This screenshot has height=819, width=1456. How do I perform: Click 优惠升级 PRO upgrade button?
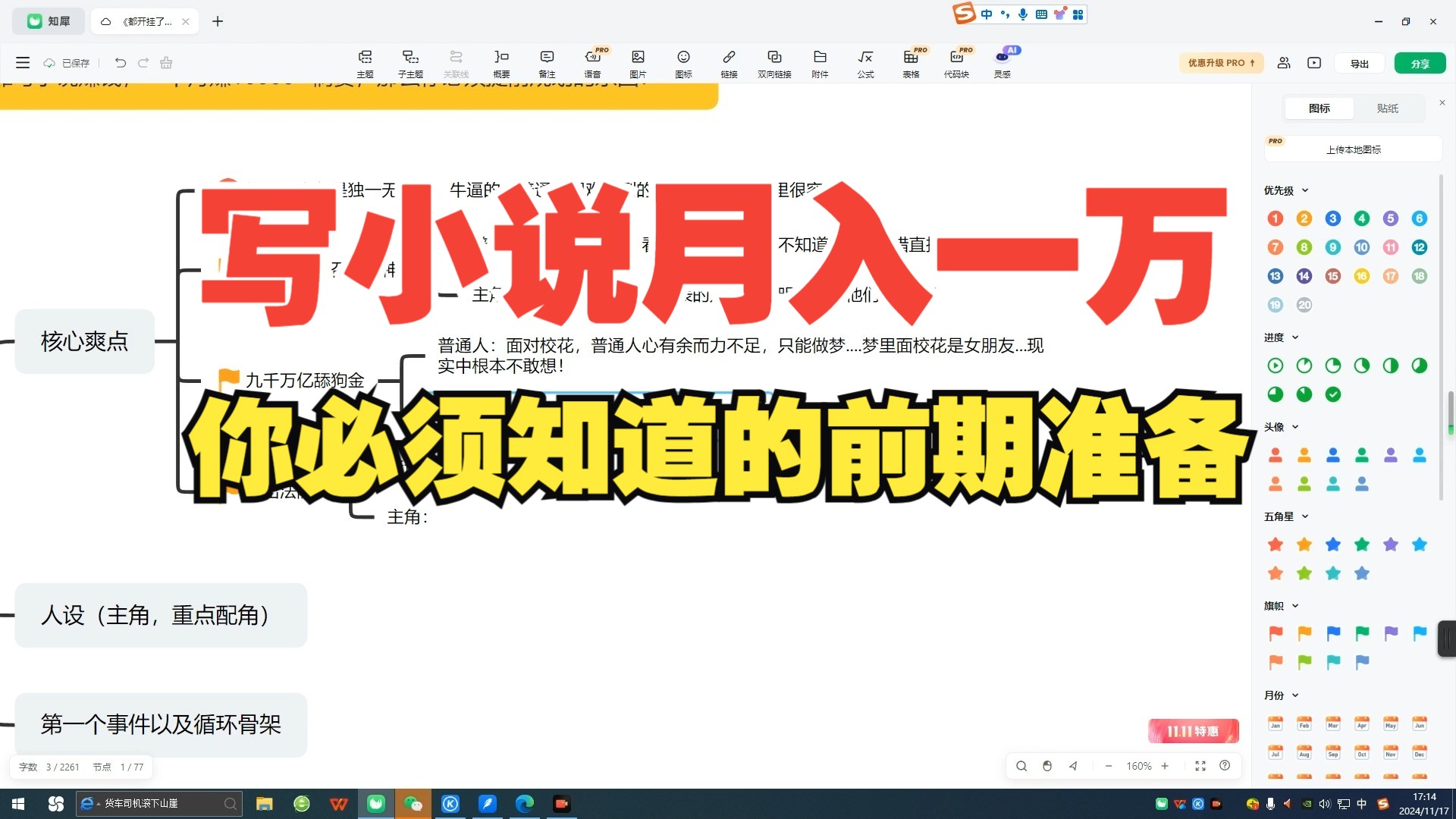tap(1221, 63)
